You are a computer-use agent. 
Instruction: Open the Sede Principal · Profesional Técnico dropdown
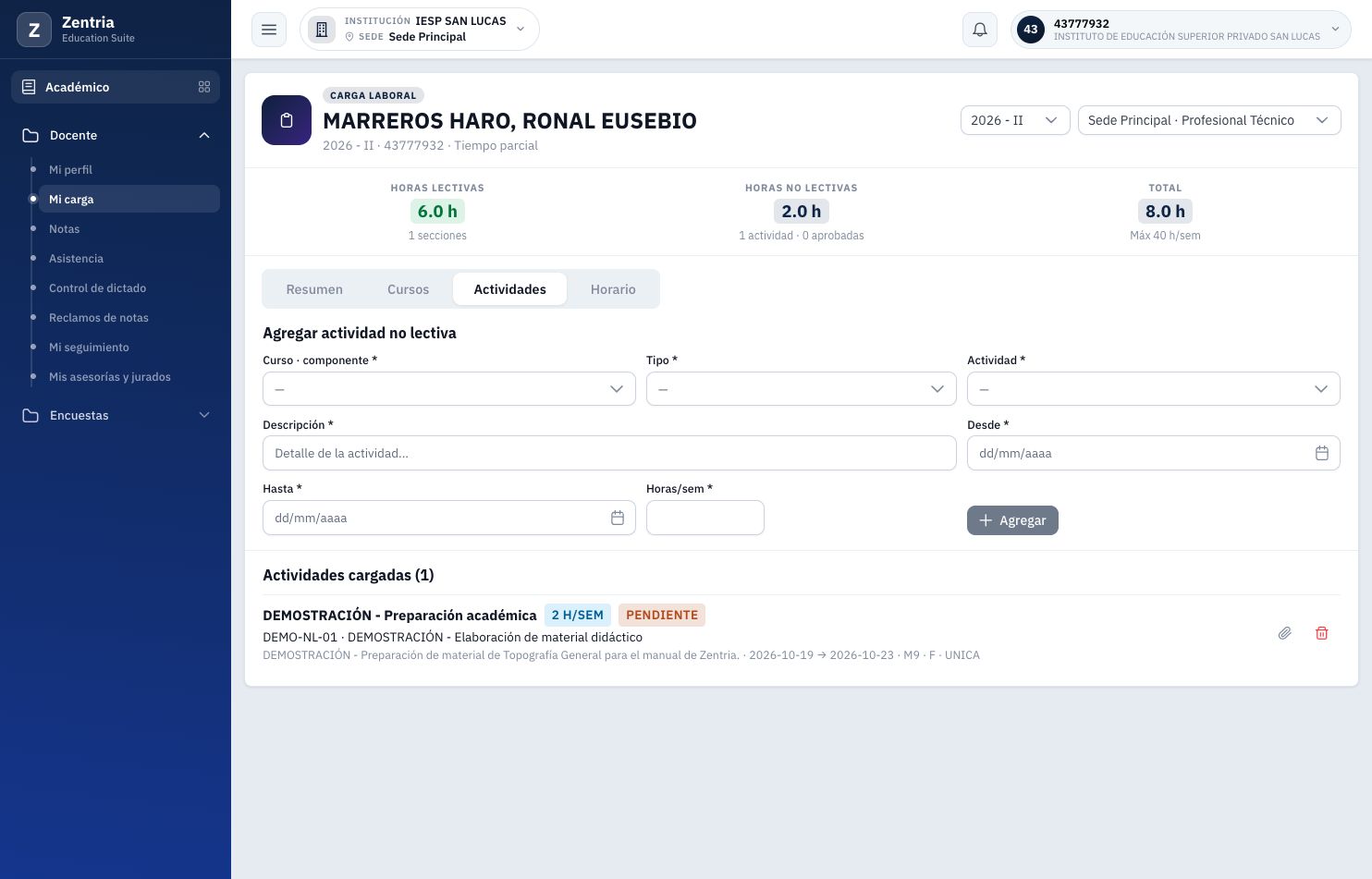[1209, 120]
